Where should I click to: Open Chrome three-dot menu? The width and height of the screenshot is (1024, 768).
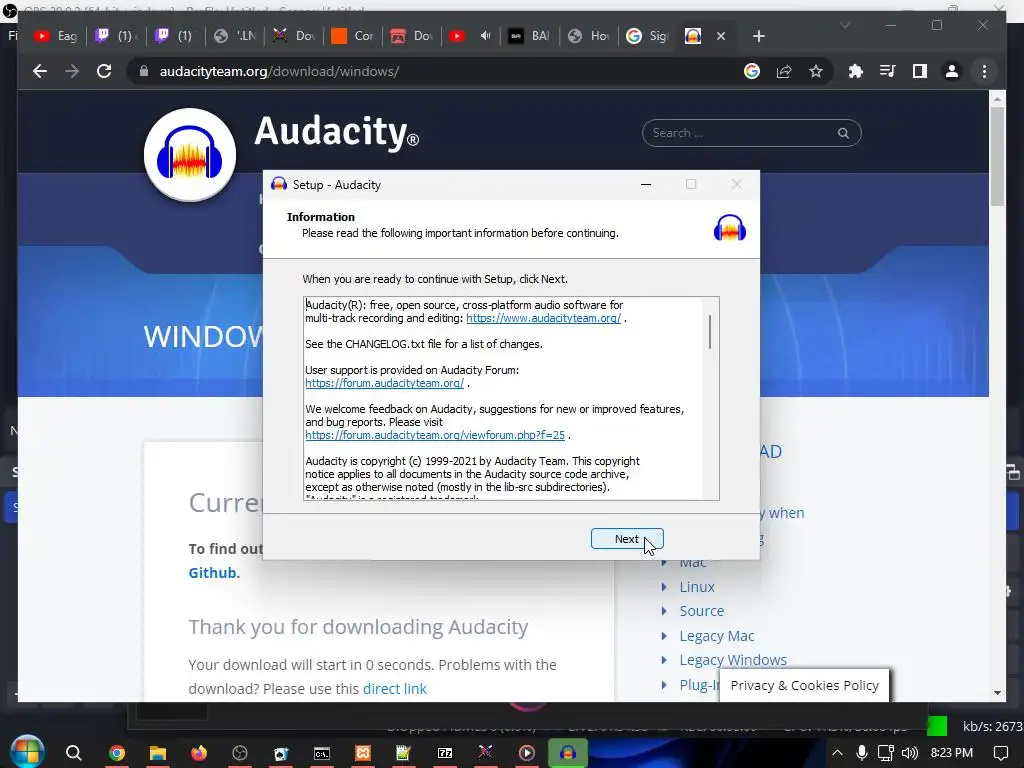tap(984, 71)
